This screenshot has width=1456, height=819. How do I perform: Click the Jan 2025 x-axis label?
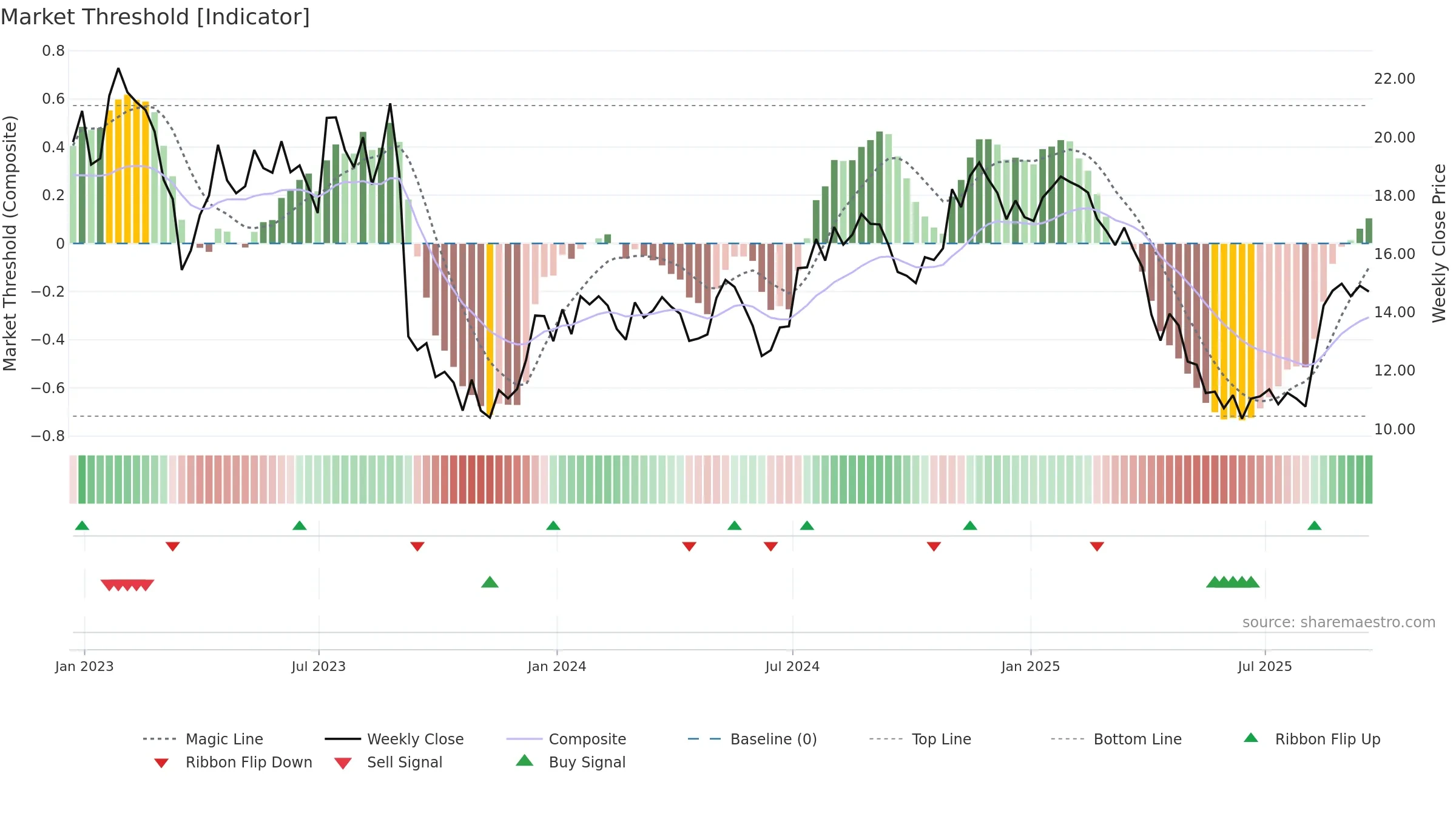pos(1031,667)
